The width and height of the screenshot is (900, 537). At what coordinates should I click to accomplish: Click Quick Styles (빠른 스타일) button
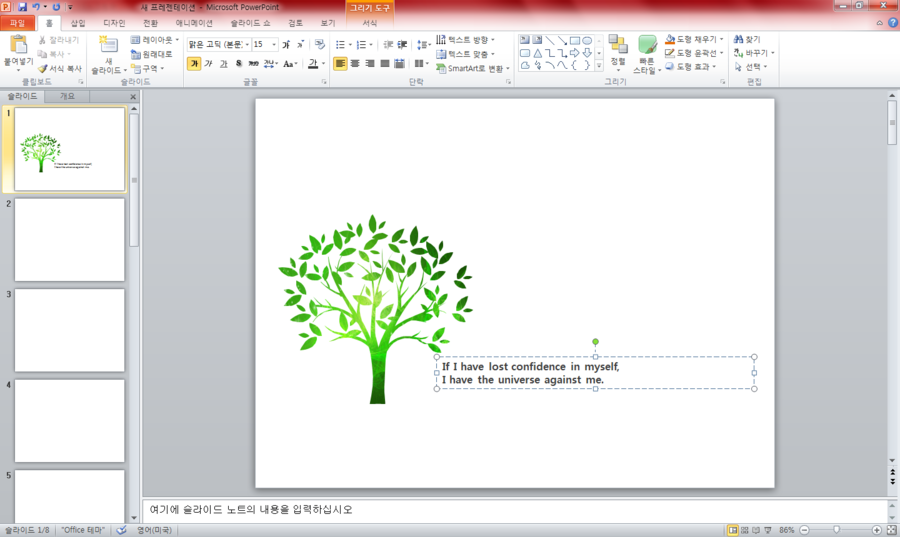[647, 55]
